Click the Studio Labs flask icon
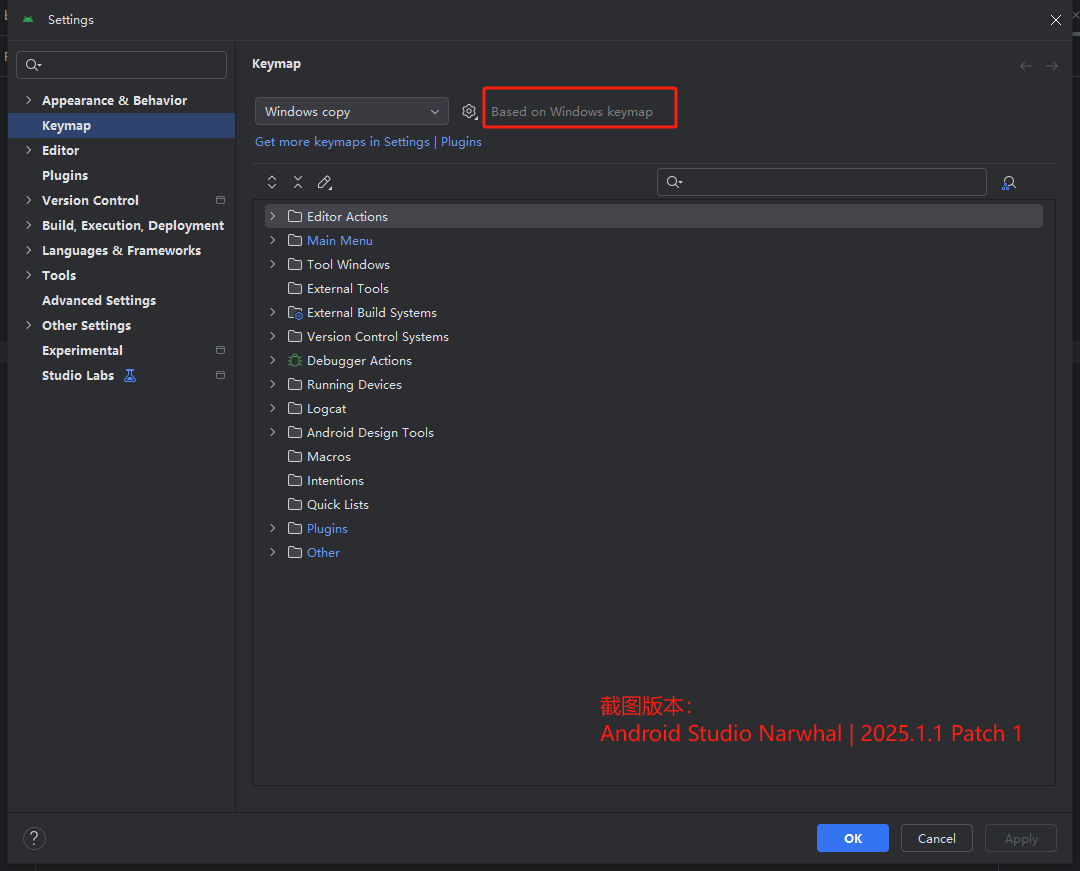This screenshot has width=1080, height=871. (129, 375)
